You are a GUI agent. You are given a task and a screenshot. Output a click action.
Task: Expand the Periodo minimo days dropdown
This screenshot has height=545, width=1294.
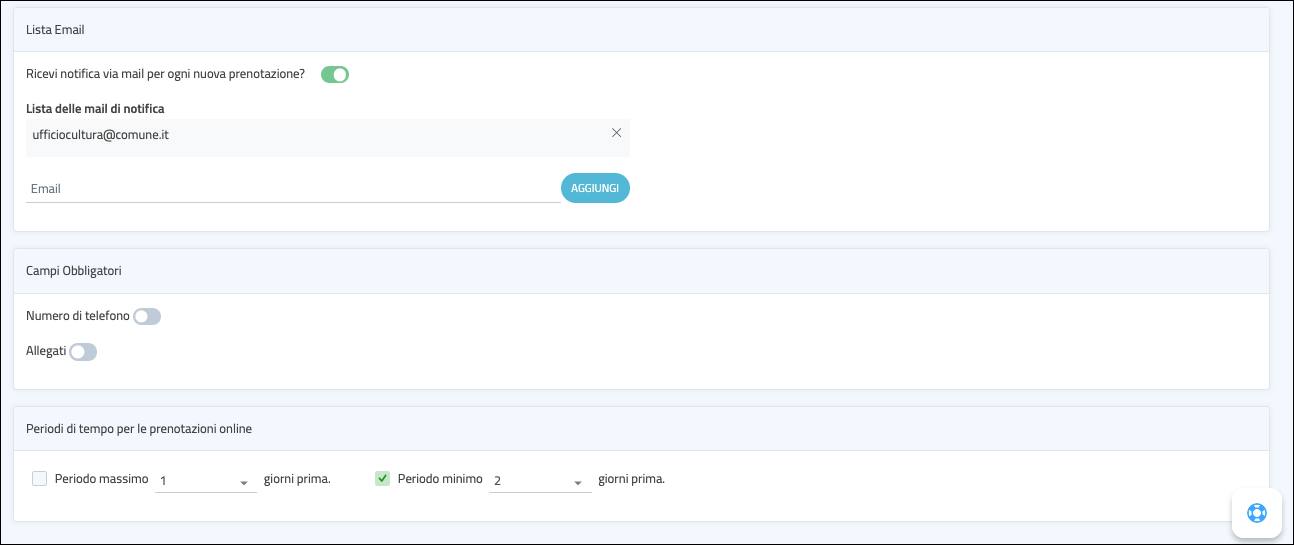[539, 481]
